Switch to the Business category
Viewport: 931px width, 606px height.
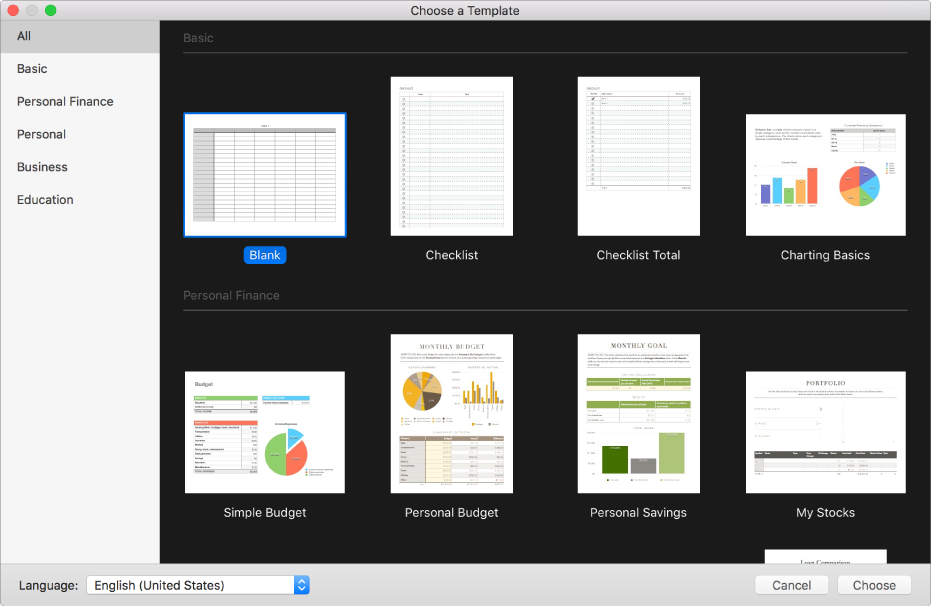click(42, 167)
